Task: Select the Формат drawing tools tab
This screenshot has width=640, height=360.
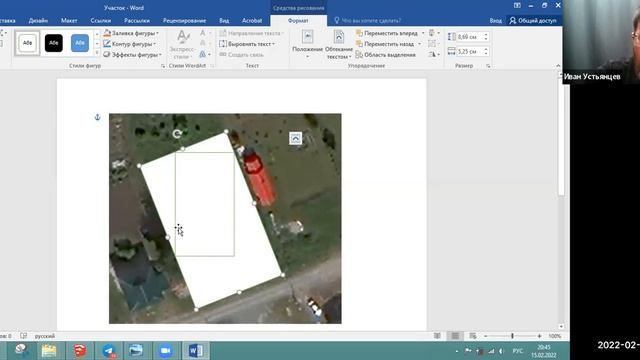Action: [x=298, y=20]
